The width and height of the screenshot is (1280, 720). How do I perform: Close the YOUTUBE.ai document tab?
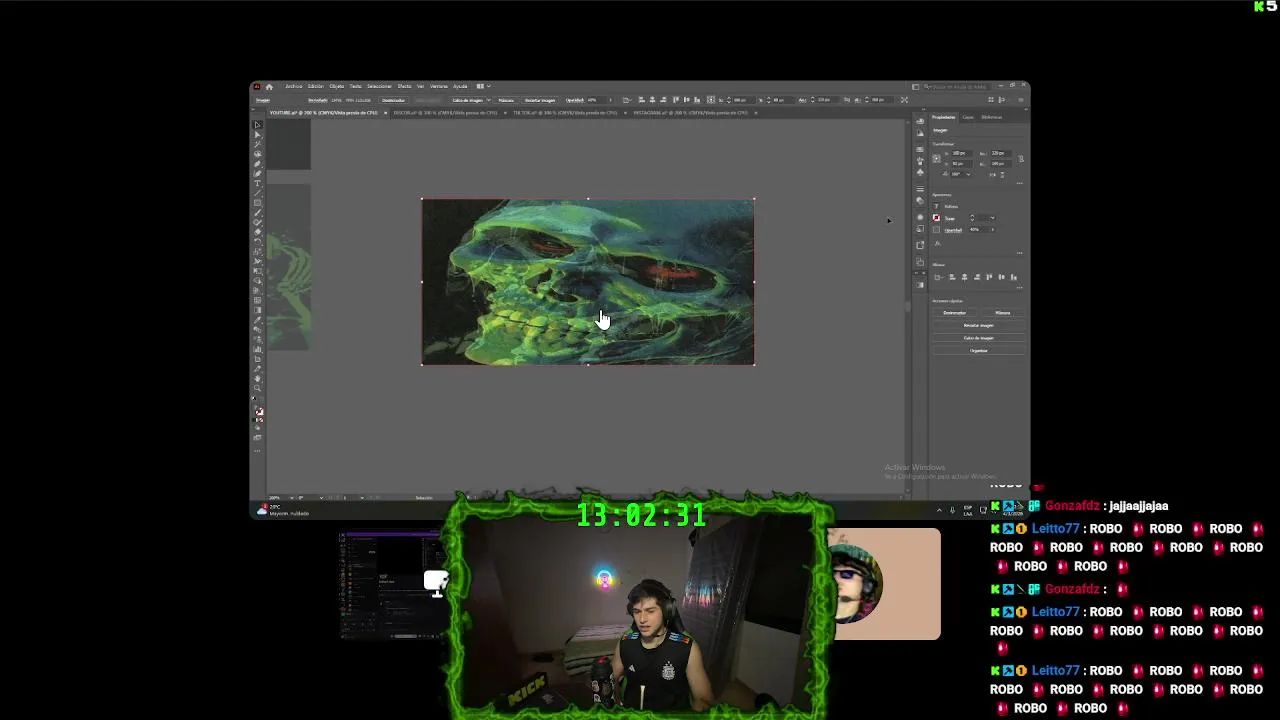pos(385,112)
